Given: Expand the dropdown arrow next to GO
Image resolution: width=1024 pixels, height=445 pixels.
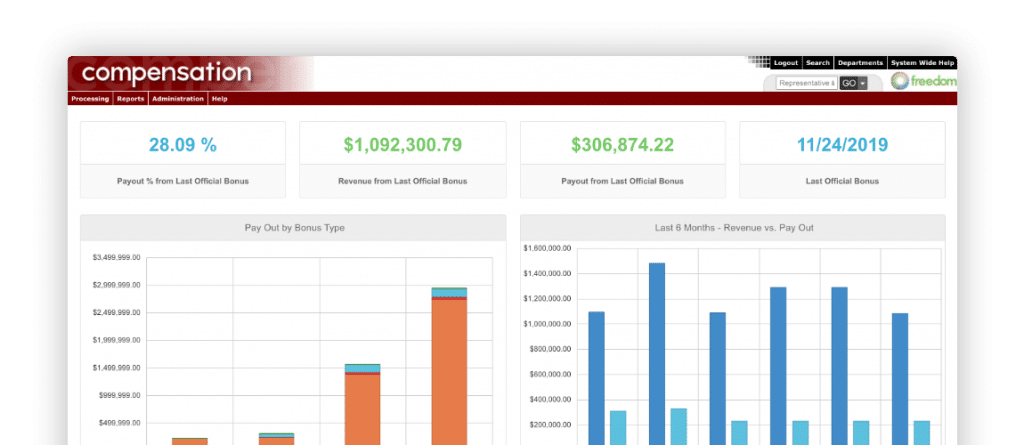Looking at the screenshot, I should coord(863,83).
